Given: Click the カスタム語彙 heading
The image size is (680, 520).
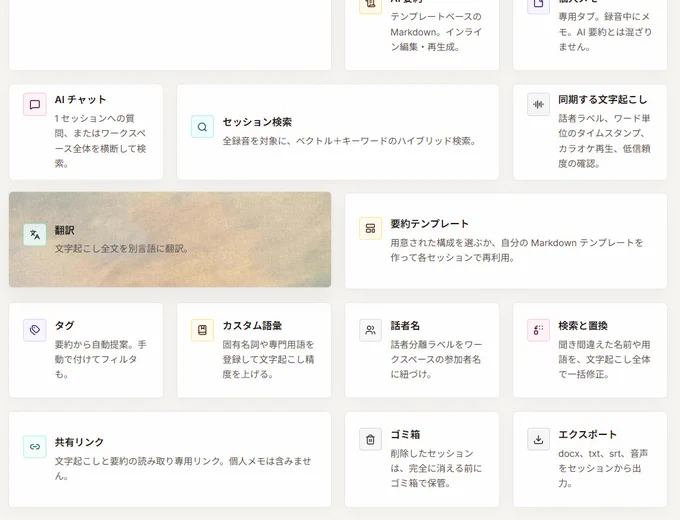Looking at the screenshot, I should click(252, 326).
